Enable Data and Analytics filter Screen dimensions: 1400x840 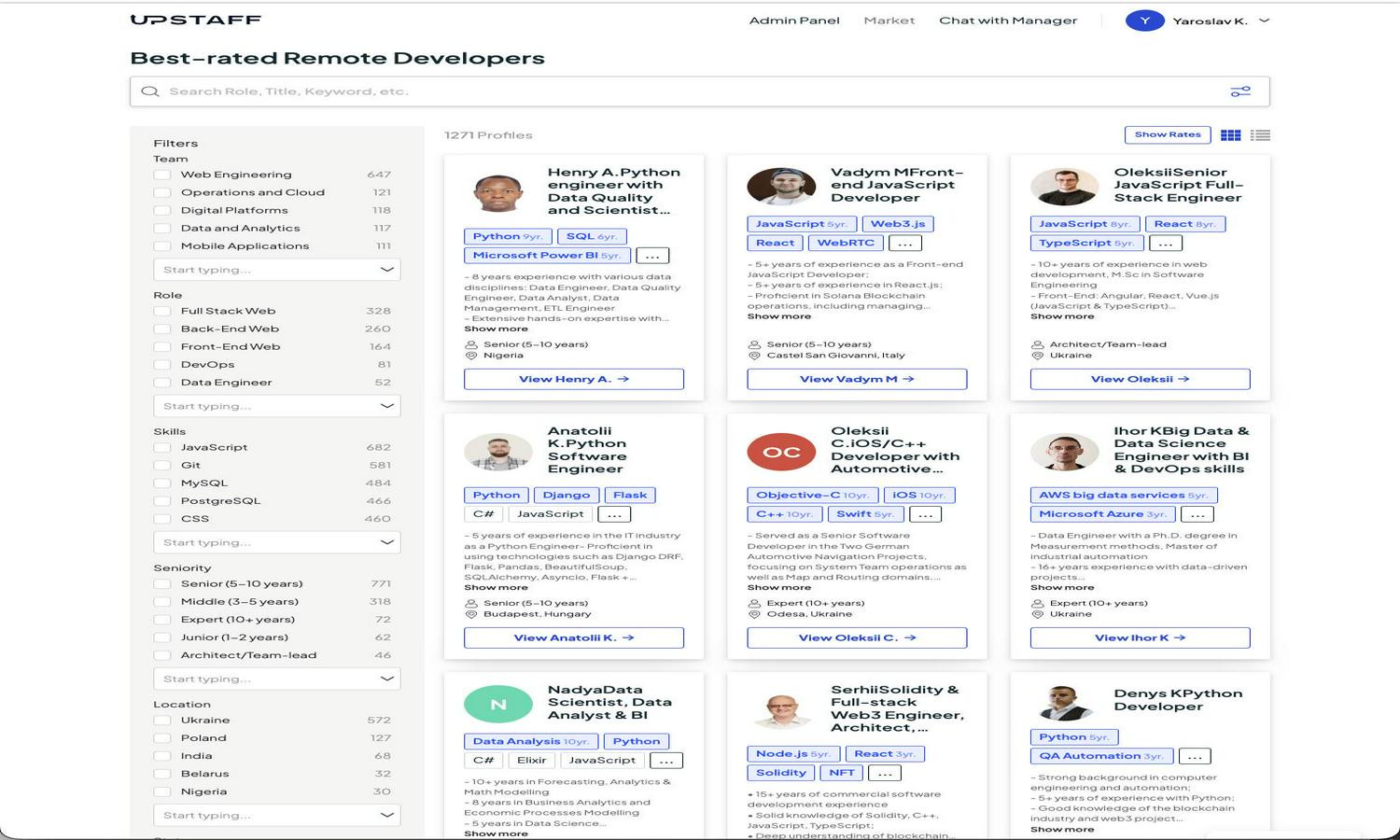coord(162,229)
